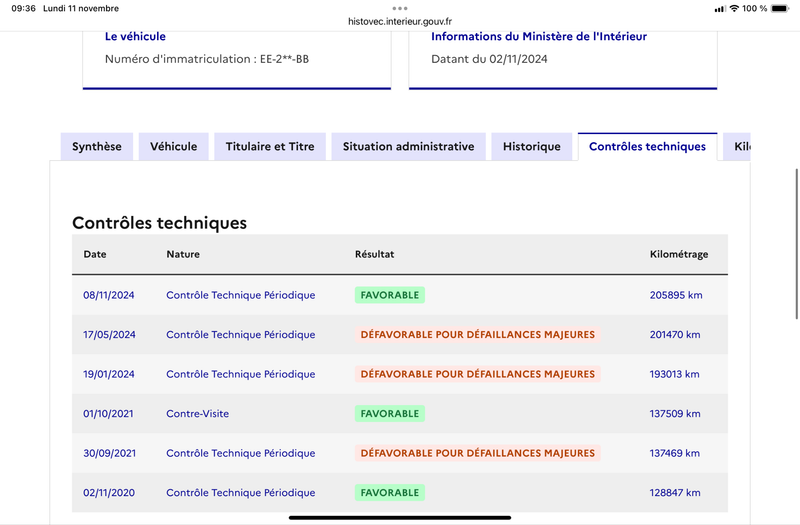Tap the home indicator bar at bottom
800x525 pixels.
pyautogui.click(x=399, y=517)
